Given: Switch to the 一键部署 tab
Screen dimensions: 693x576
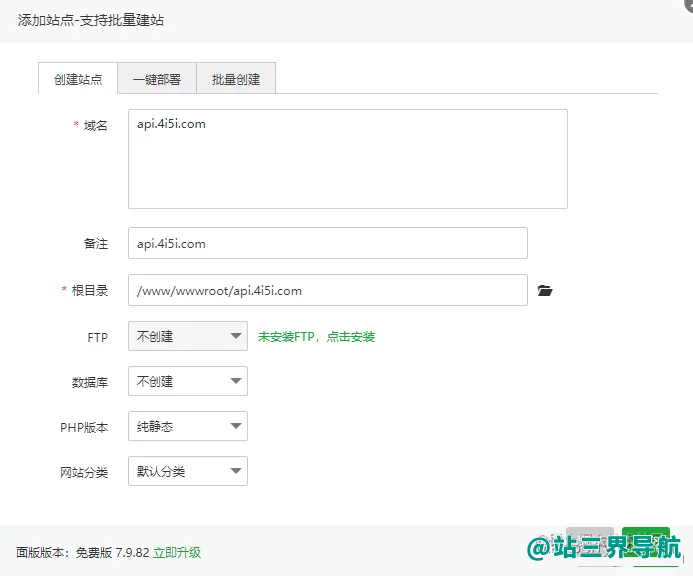Looking at the screenshot, I should 157,79.
